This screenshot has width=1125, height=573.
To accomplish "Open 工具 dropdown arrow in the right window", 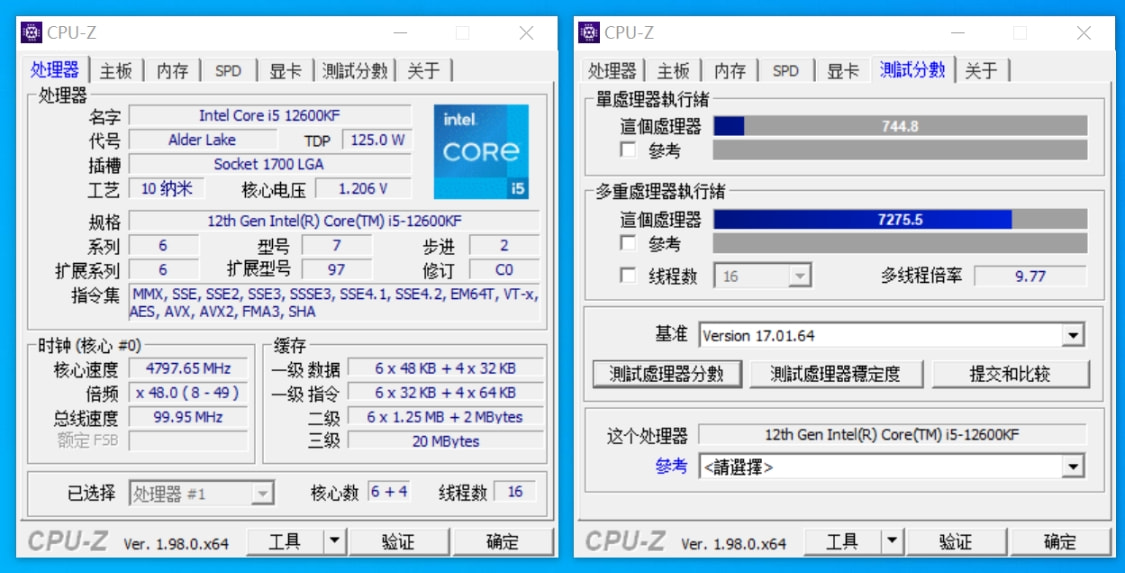I will (892, 541).
